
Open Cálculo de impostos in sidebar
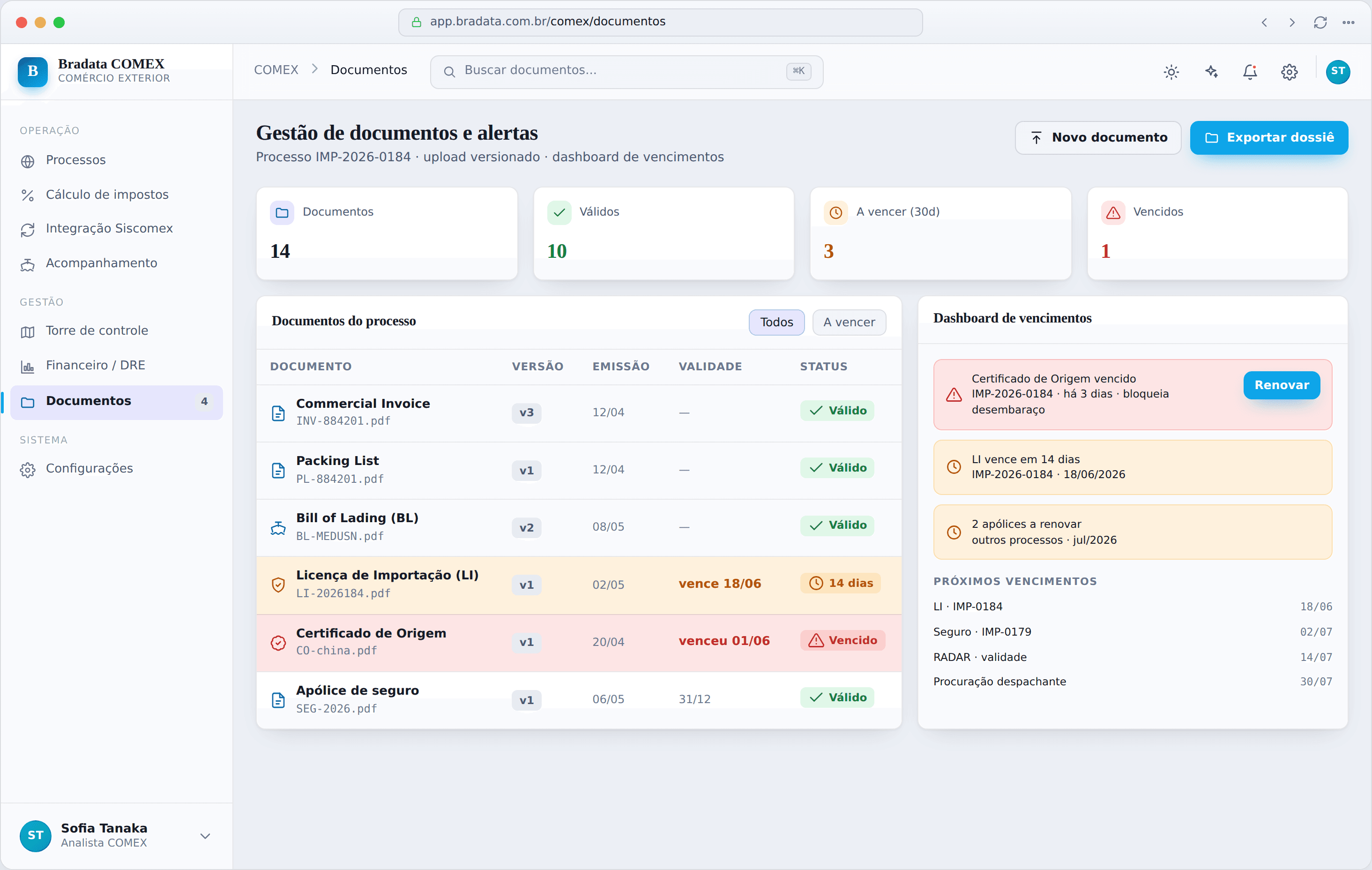coord(116,195)
